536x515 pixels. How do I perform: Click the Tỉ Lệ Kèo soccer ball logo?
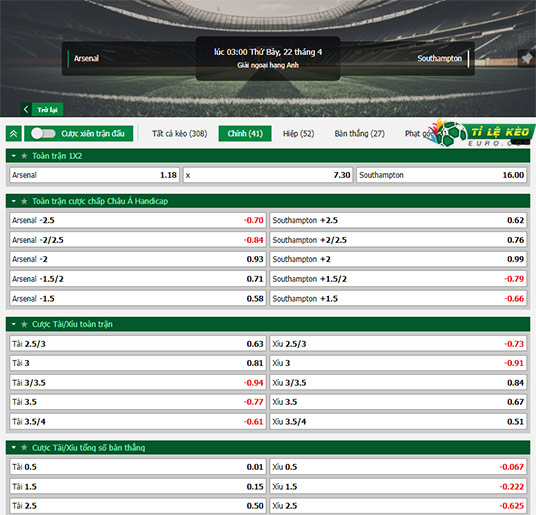451,134
